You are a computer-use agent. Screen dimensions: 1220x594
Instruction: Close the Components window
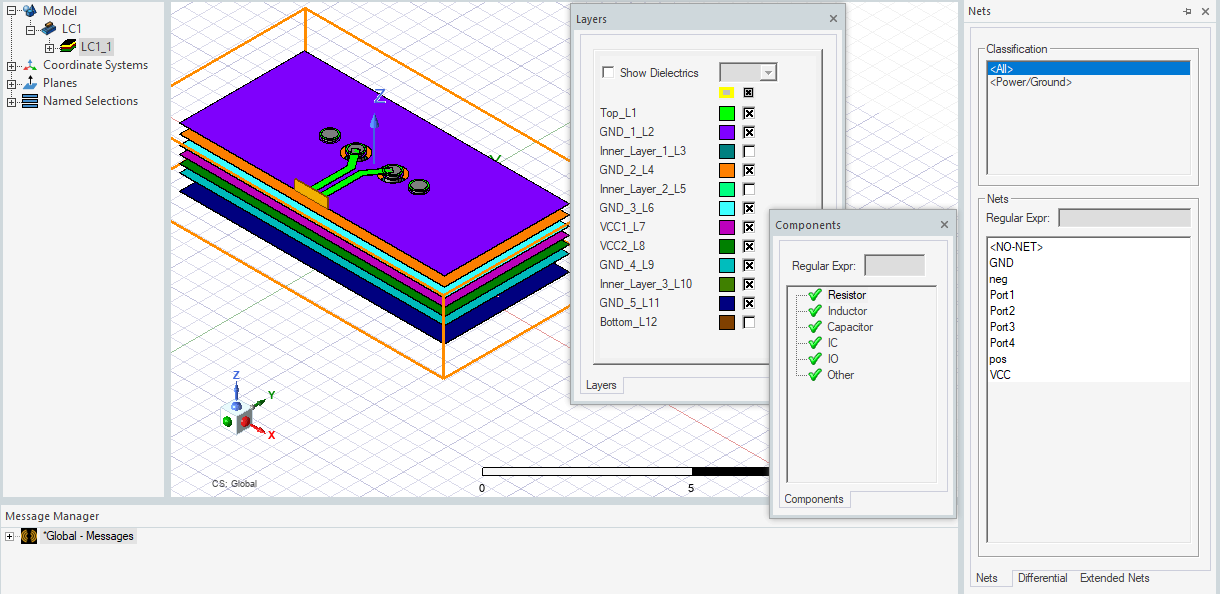[944, 225]
